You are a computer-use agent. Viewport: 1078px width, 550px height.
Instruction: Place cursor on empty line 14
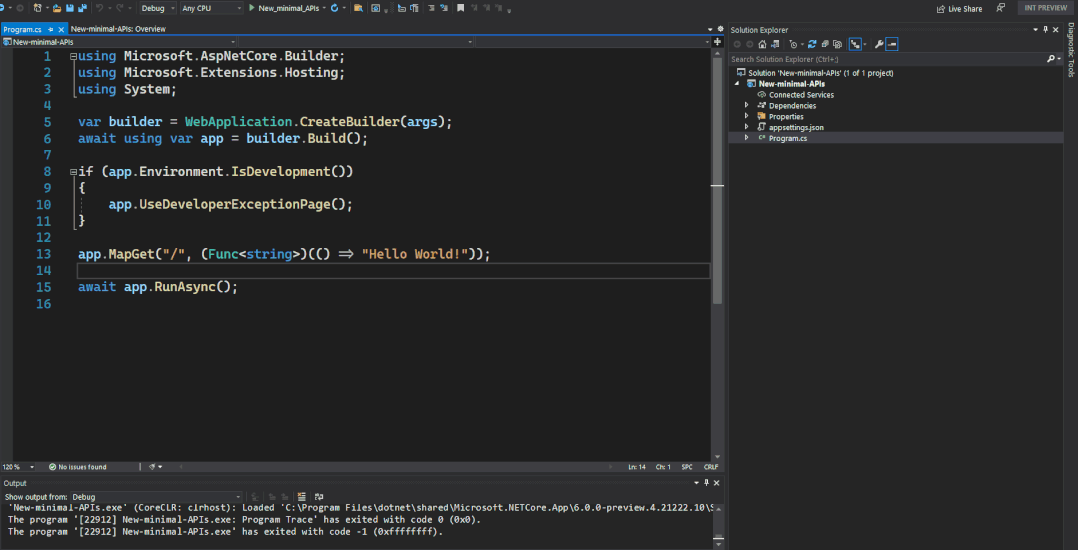pyautogui.click(x=393, y=271)
